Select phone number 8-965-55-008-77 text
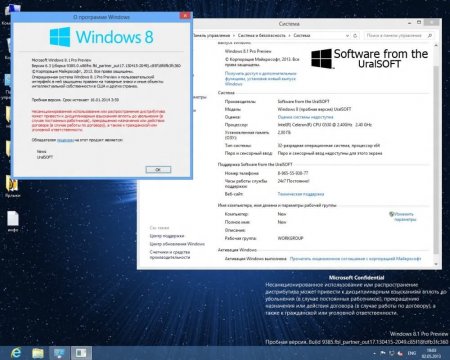The width and height of the screenshot is (450, 360). [x=293, y=173]
